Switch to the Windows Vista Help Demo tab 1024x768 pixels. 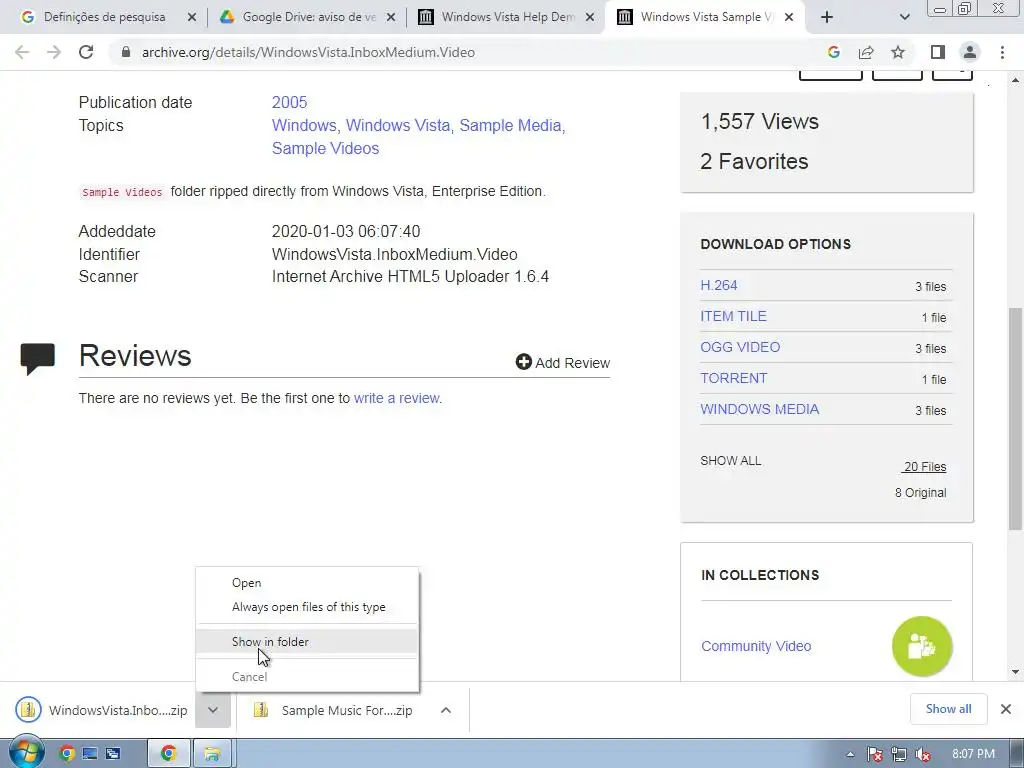coord(506,17)
